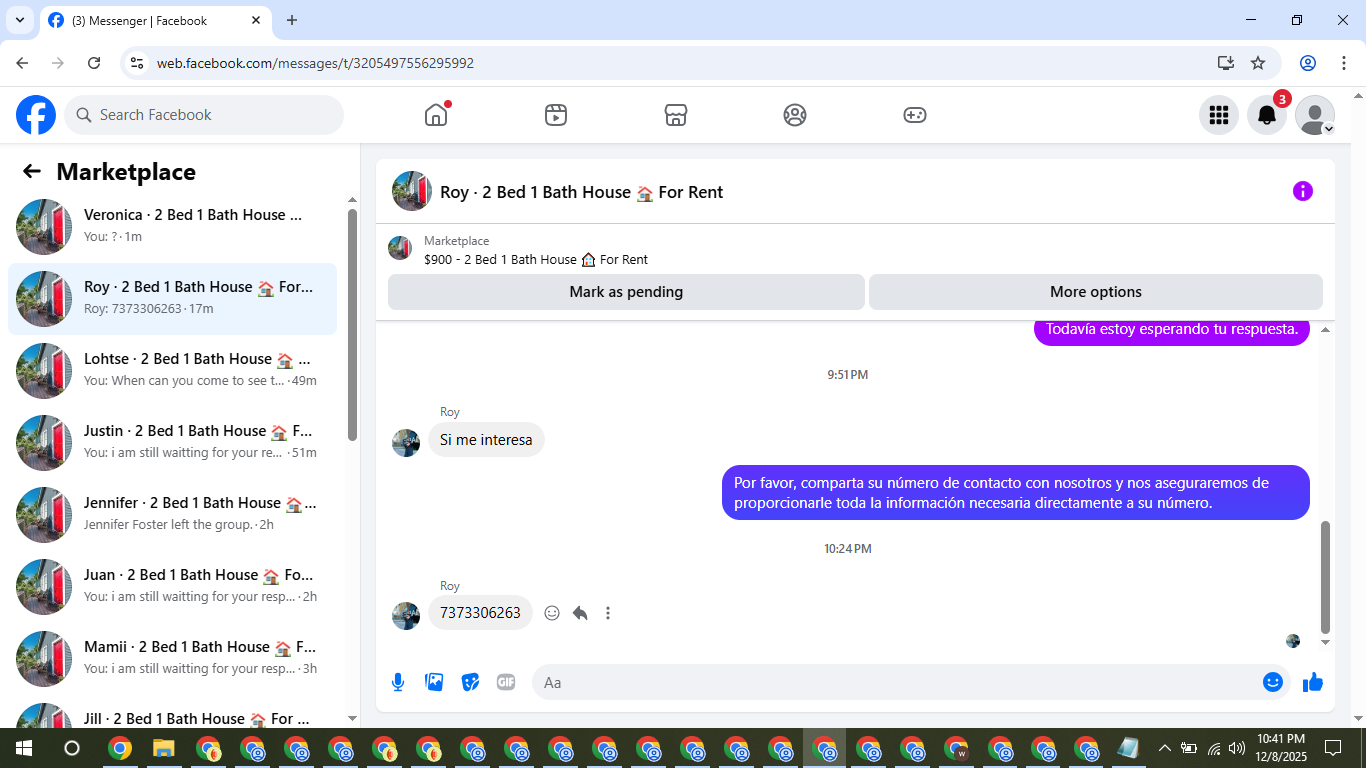Open the Groups icon in top navigation

(x=795, y=115)
